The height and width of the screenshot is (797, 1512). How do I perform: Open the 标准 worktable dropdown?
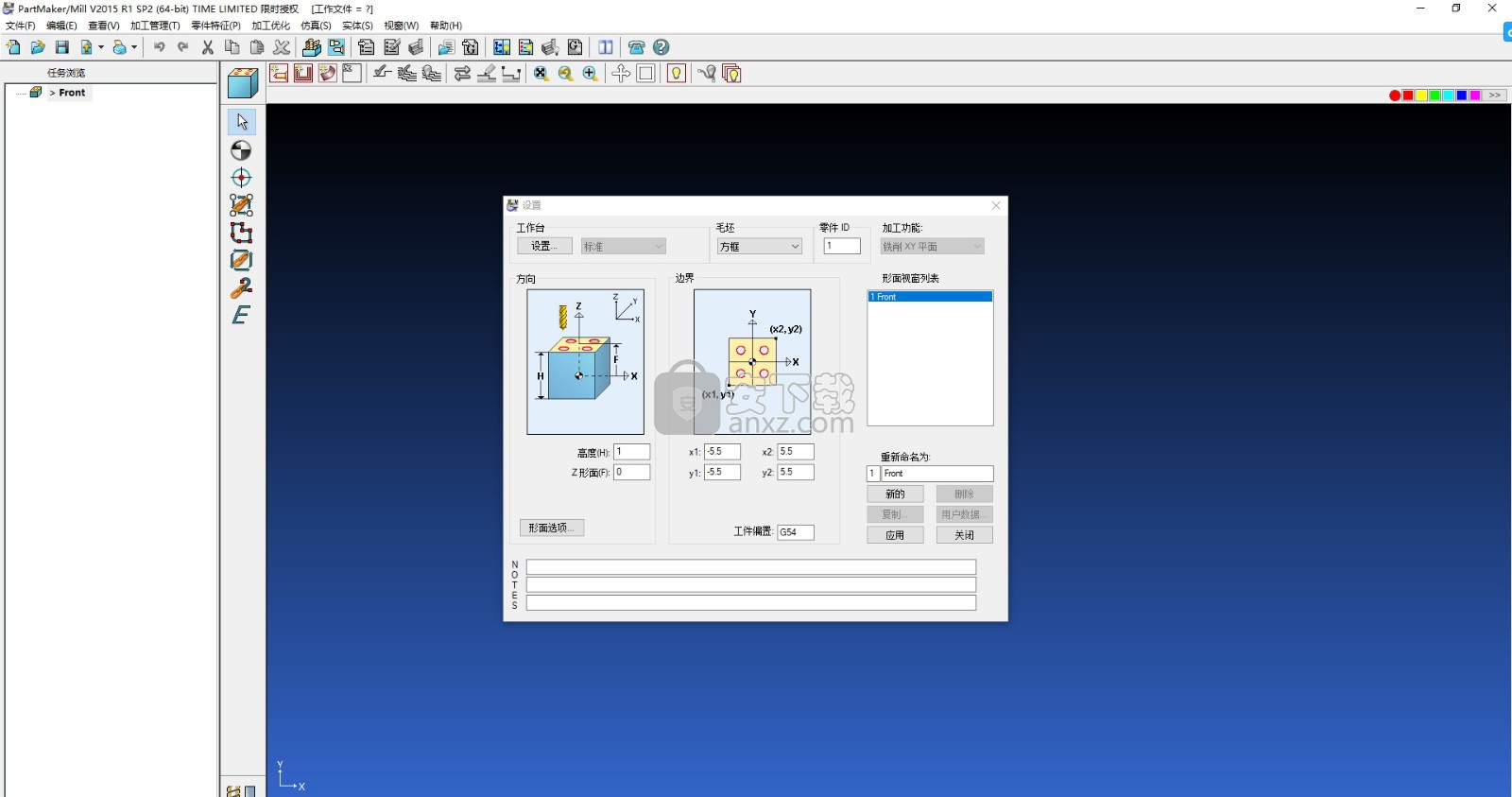624,247
